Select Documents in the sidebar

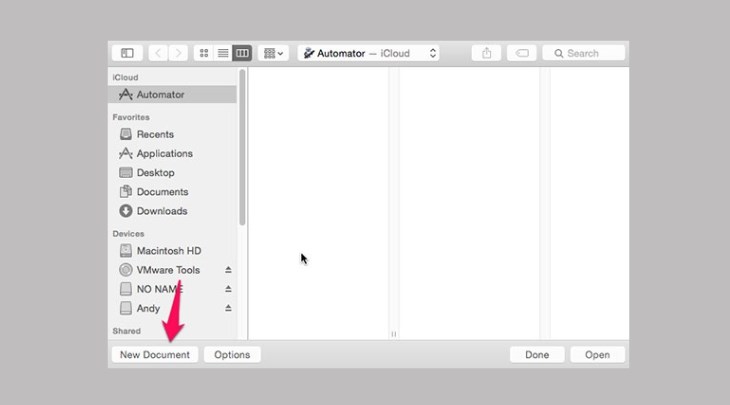coord(172,192)
